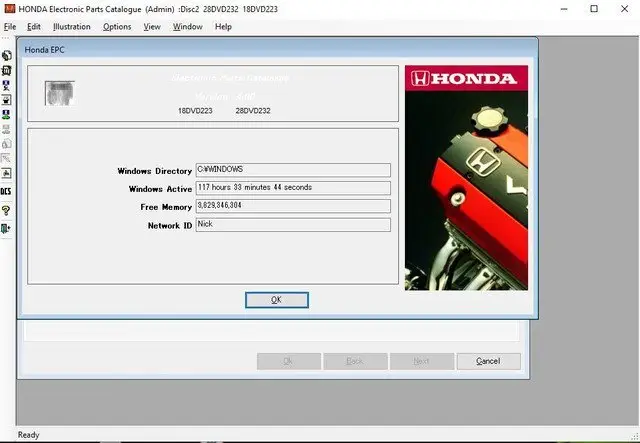Click the Cancel button

point(488,361)
